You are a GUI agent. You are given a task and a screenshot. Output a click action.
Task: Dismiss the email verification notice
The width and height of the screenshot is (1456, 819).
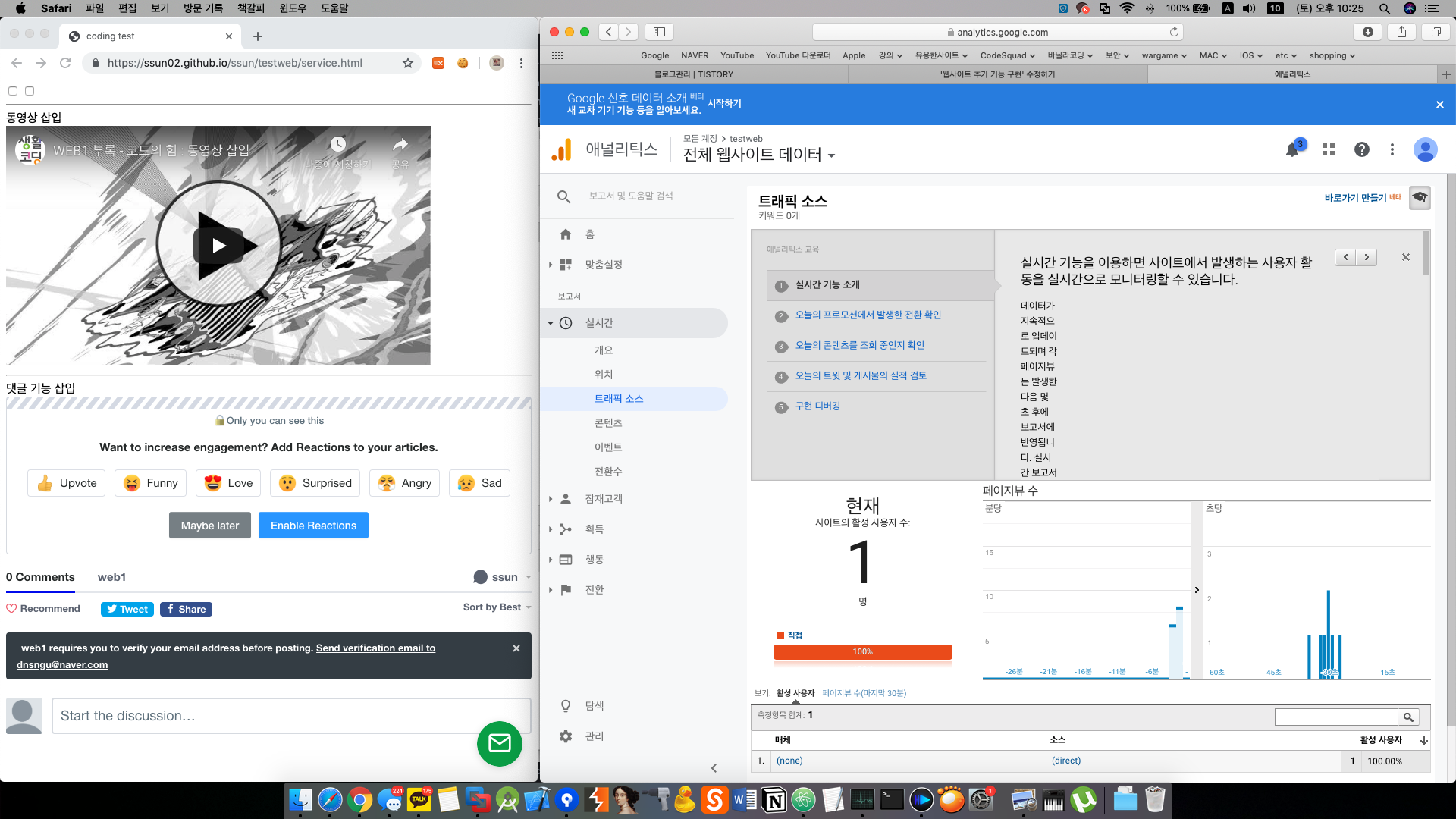[516, 648]
